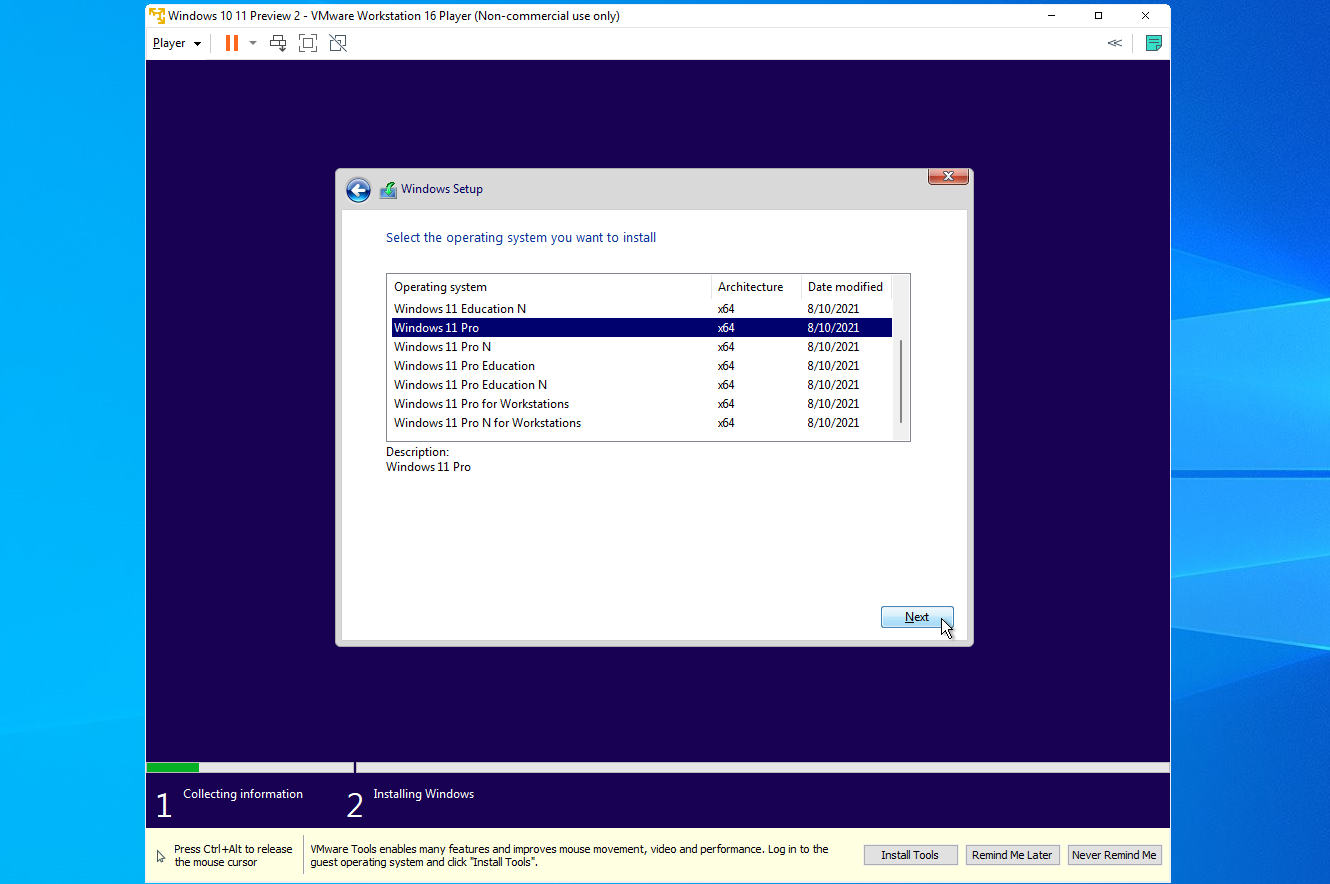Sort by Operating system column header
Screen dimensions: 1330x884
click(549, 287)
